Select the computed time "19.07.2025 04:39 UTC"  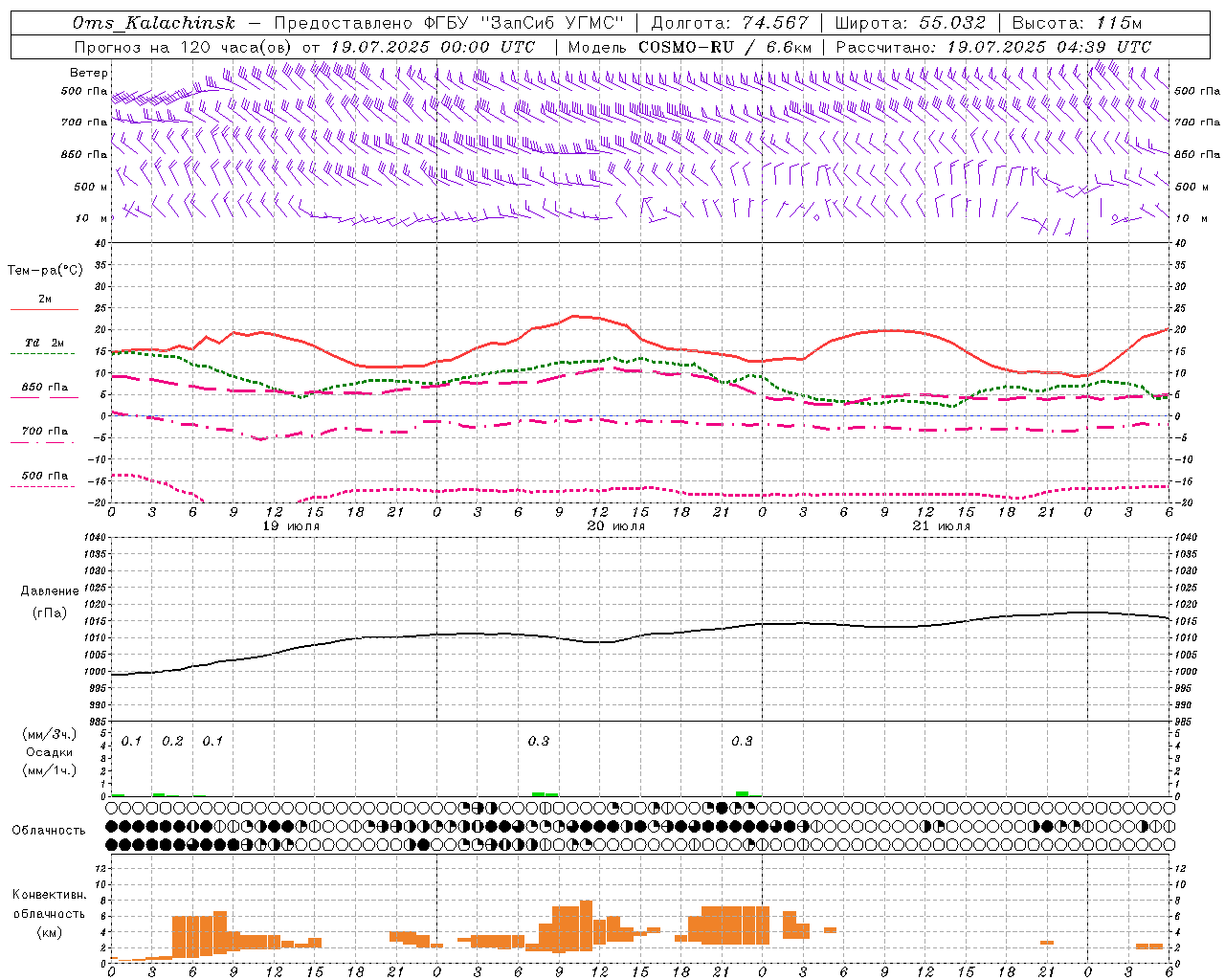coord(1048,47)
